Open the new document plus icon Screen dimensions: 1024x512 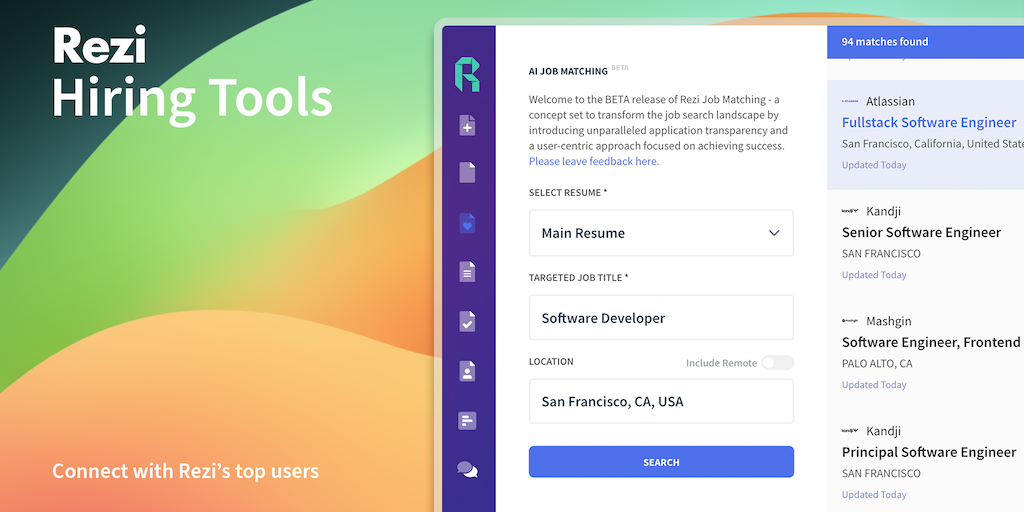click(467, 125)
